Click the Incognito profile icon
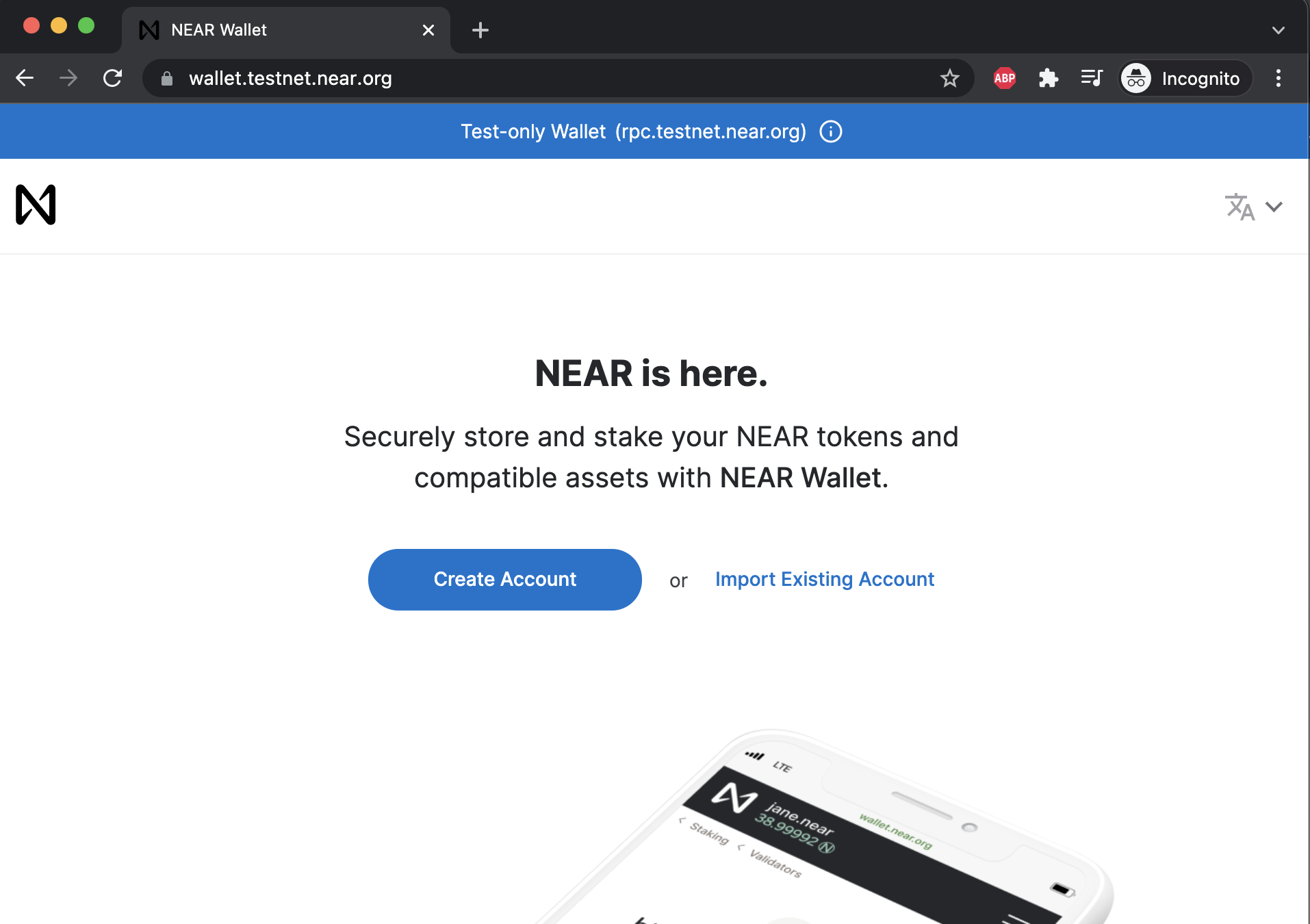 [1135, 78]
